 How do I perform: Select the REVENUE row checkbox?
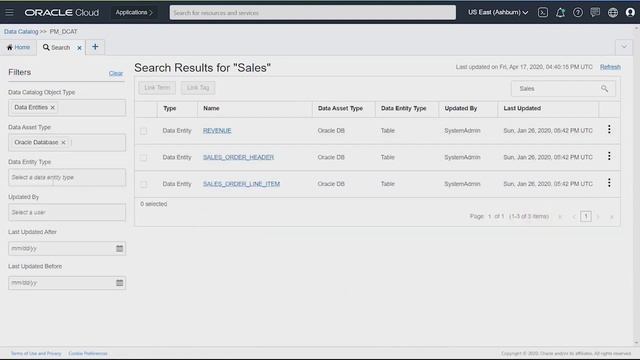tap(143, 131)
